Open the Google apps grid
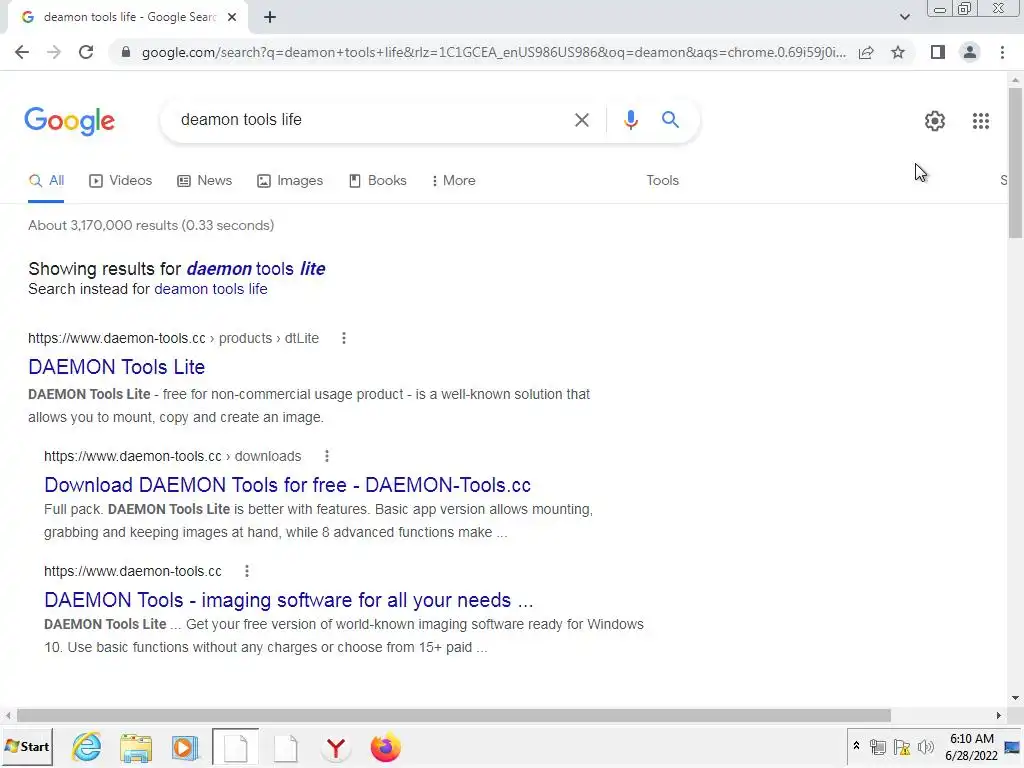1024x768 pixels. 981,121
